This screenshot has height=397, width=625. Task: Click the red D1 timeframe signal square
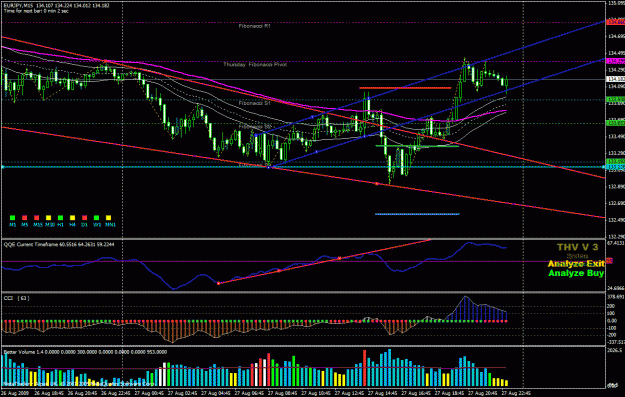[x=84, y=218]
